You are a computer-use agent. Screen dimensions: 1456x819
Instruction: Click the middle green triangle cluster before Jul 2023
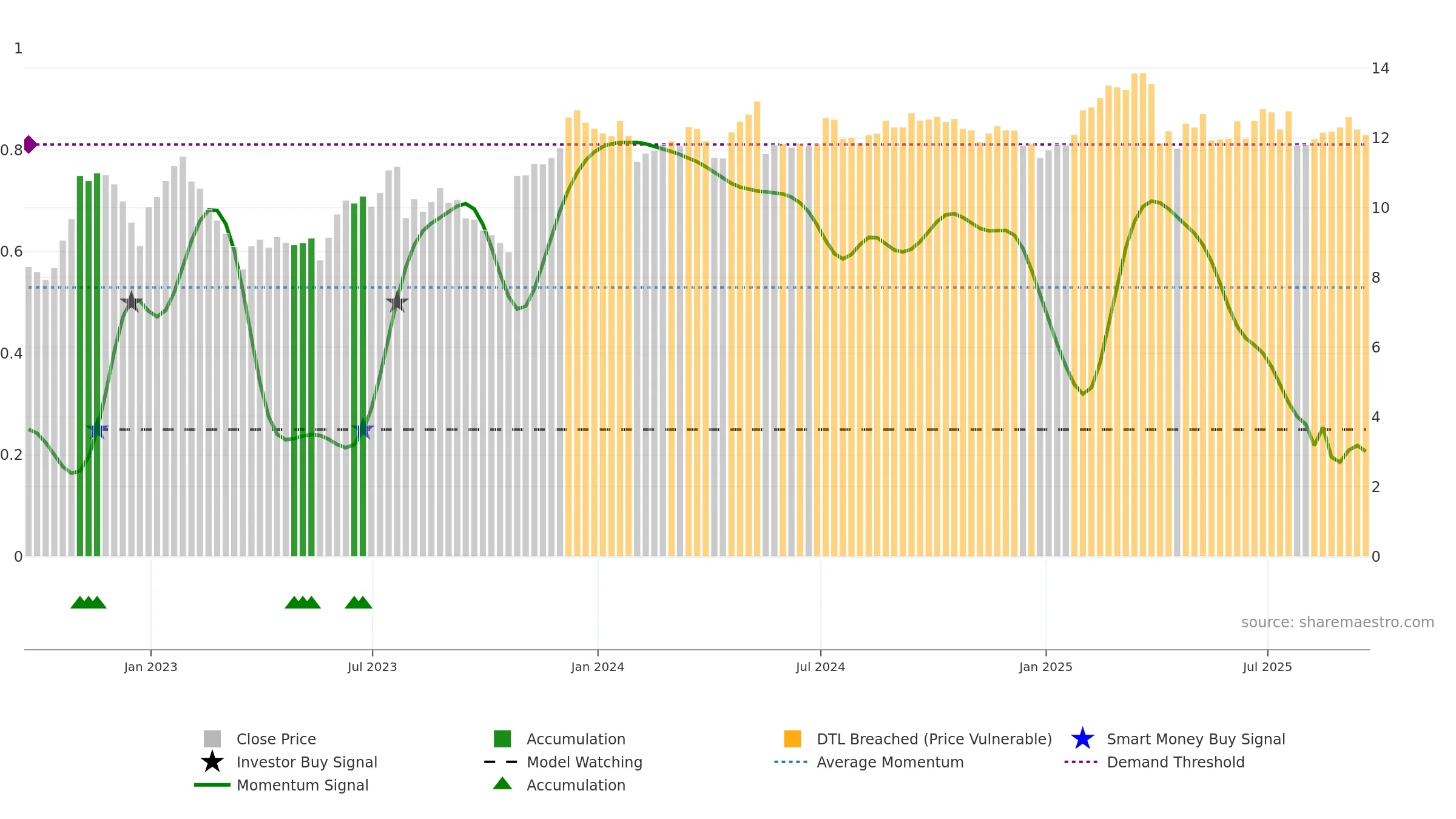303,602
